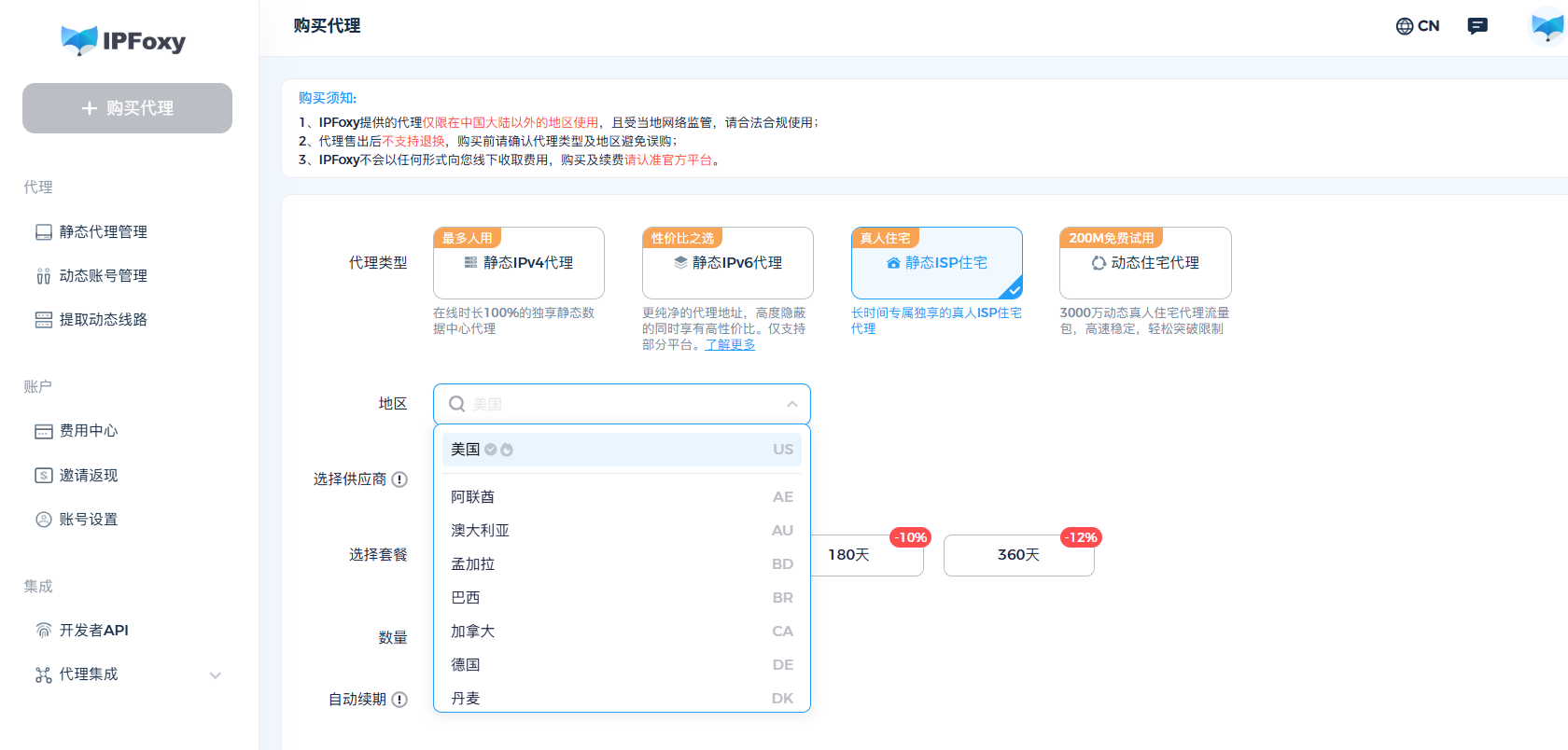1568x750 pixels.
Task: Select the 静态IPv6代理 proxy type card
Action: tap(728, 263)
